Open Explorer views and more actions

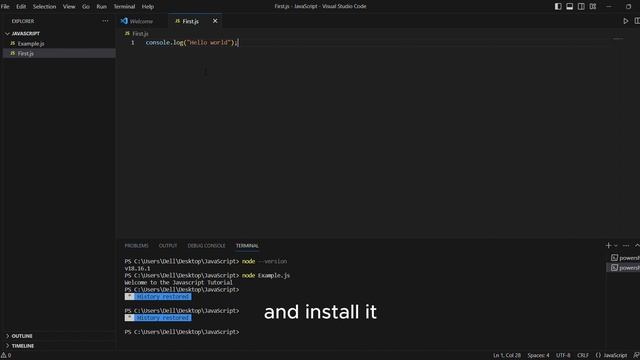coord(105,21)
